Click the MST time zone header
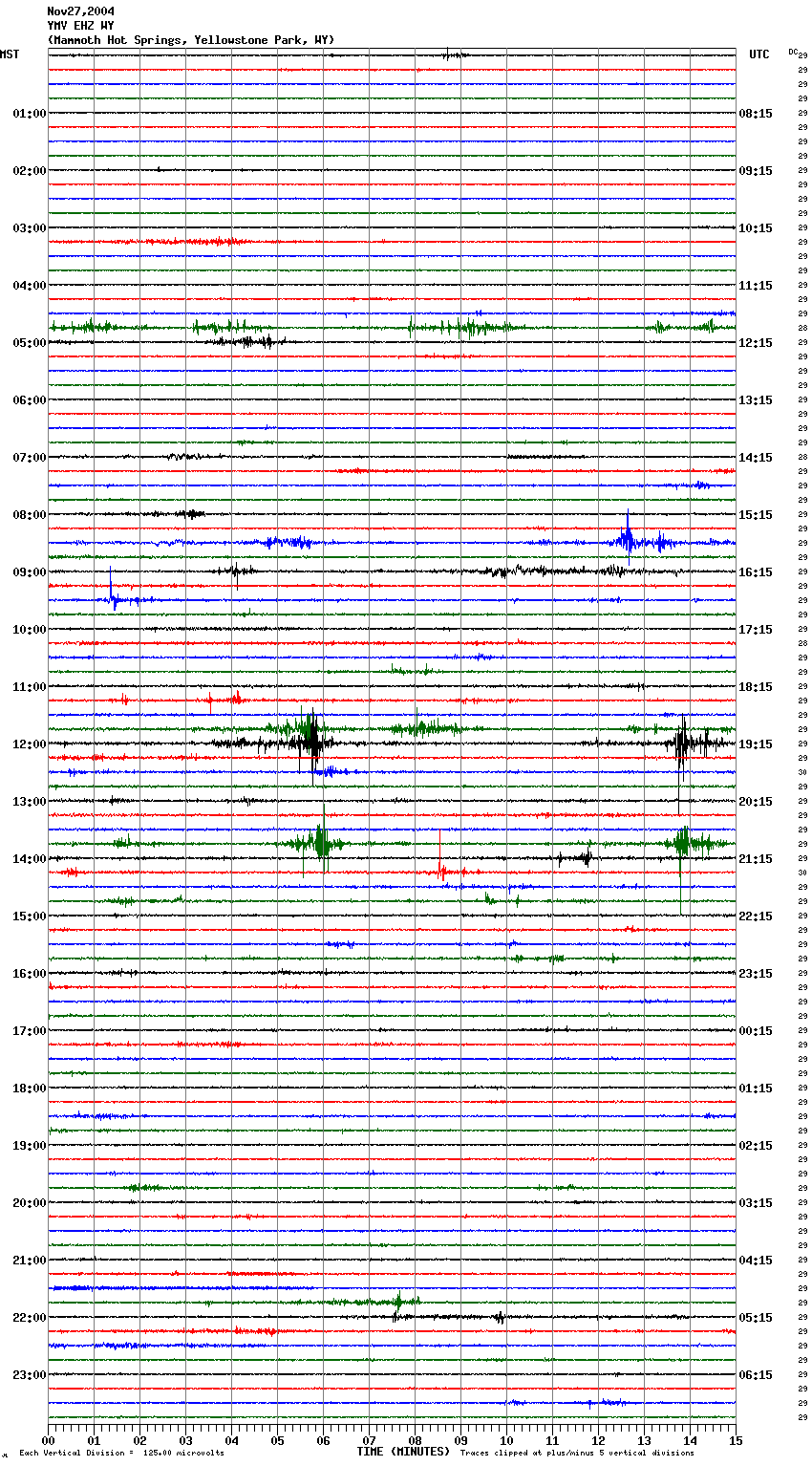Screen dimensions: 812x1466 pyautogui.click(x=10, y=54)
